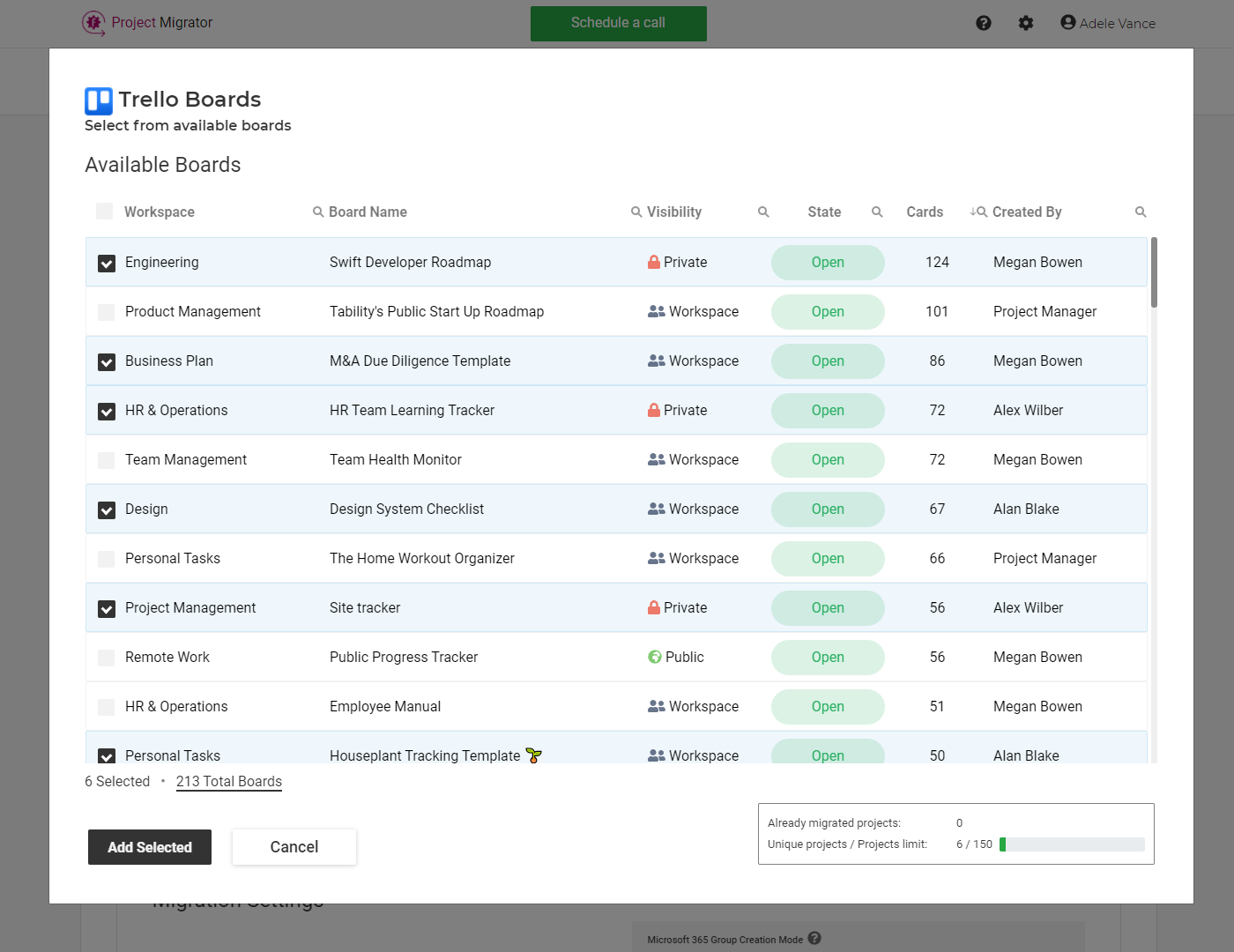Screen dimensions: 1234x952
Task: Toggle the select-all checkbox in the table header
Action: pos(104,212)
